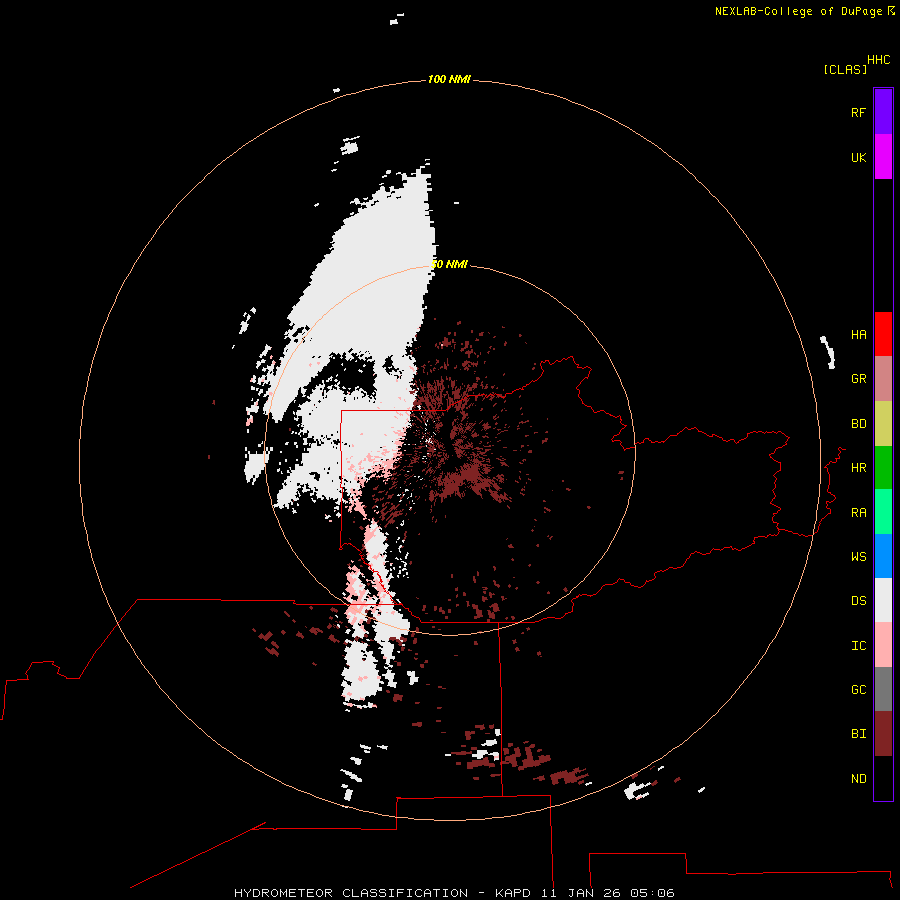Screen dimensions: 900x900
Task: Click the HHC product code label
Action: [878, 60]
